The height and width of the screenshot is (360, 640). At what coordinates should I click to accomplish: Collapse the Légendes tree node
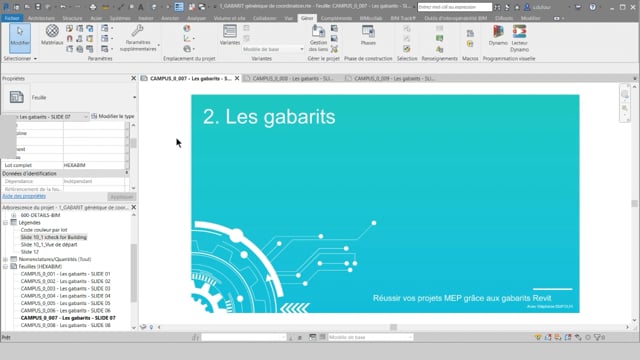[6, 223]
